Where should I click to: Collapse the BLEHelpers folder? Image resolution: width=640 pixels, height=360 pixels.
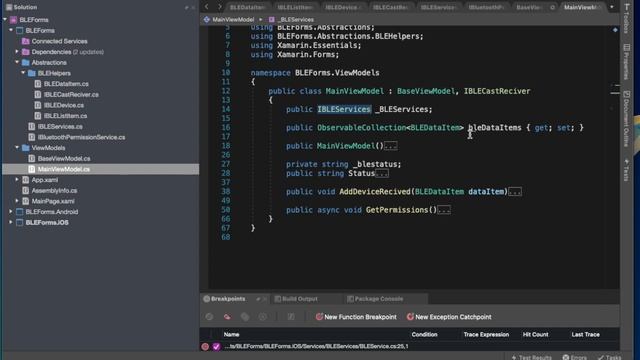tap(23, 73)
